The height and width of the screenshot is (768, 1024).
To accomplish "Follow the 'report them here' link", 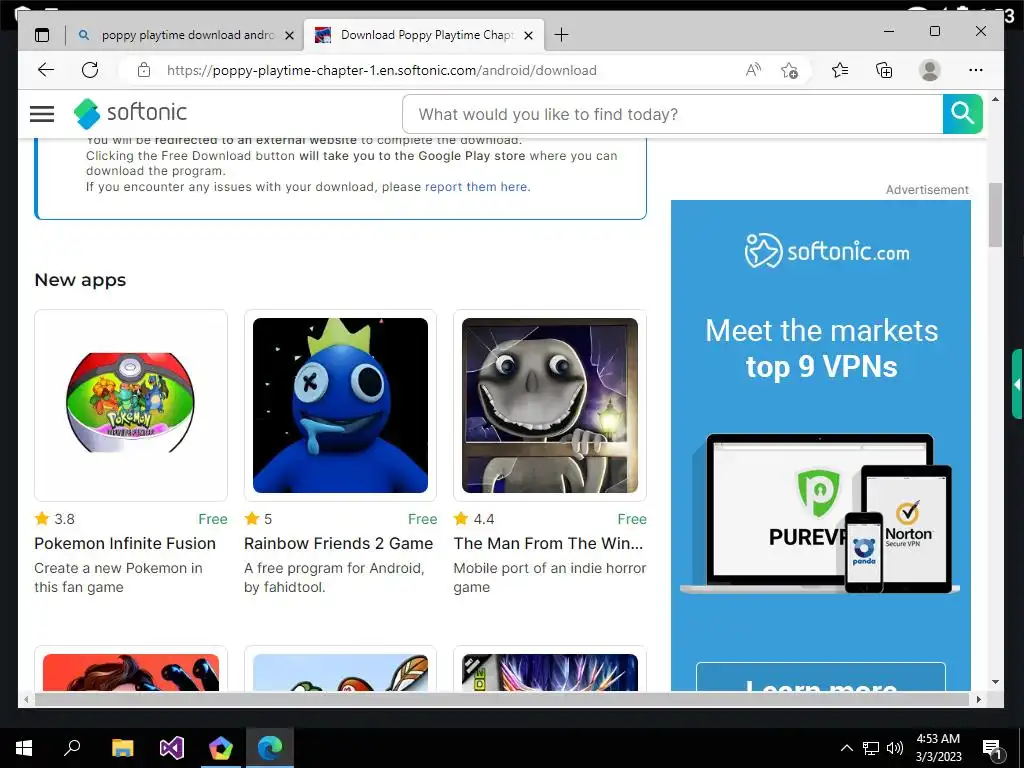I will tap(477, 187).
